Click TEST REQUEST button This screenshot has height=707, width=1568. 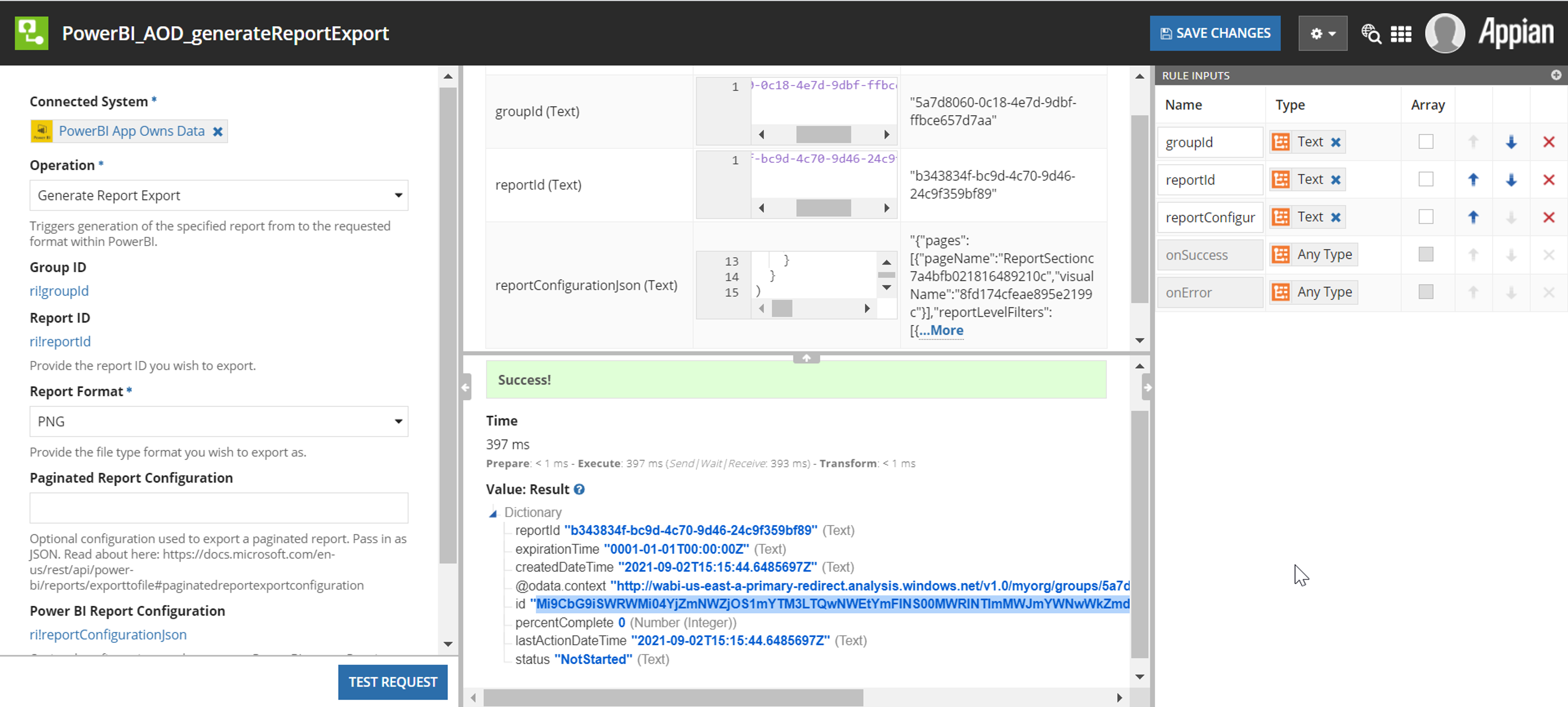[392, 682]
